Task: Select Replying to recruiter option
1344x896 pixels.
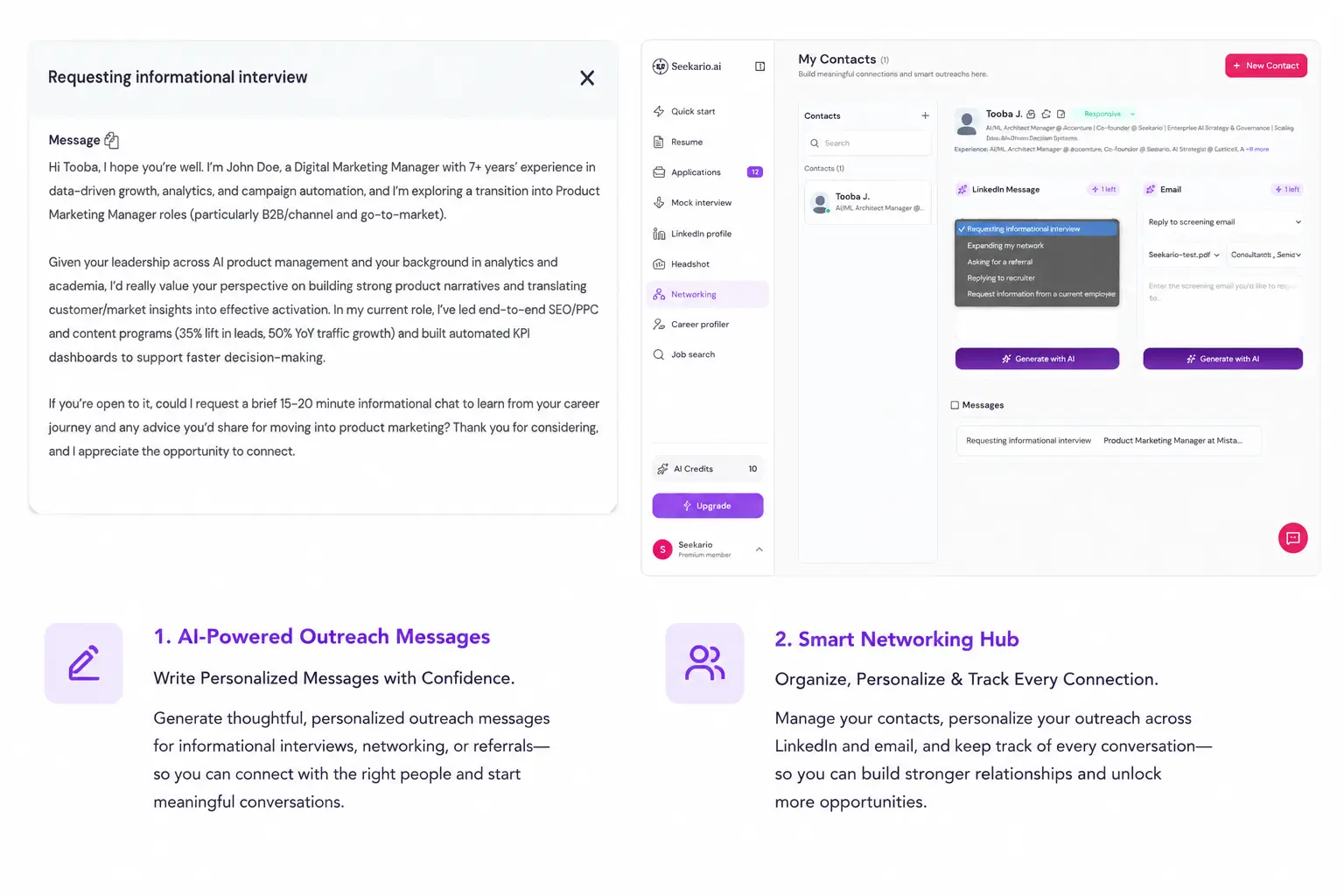Action: (x=1037, y=278)
